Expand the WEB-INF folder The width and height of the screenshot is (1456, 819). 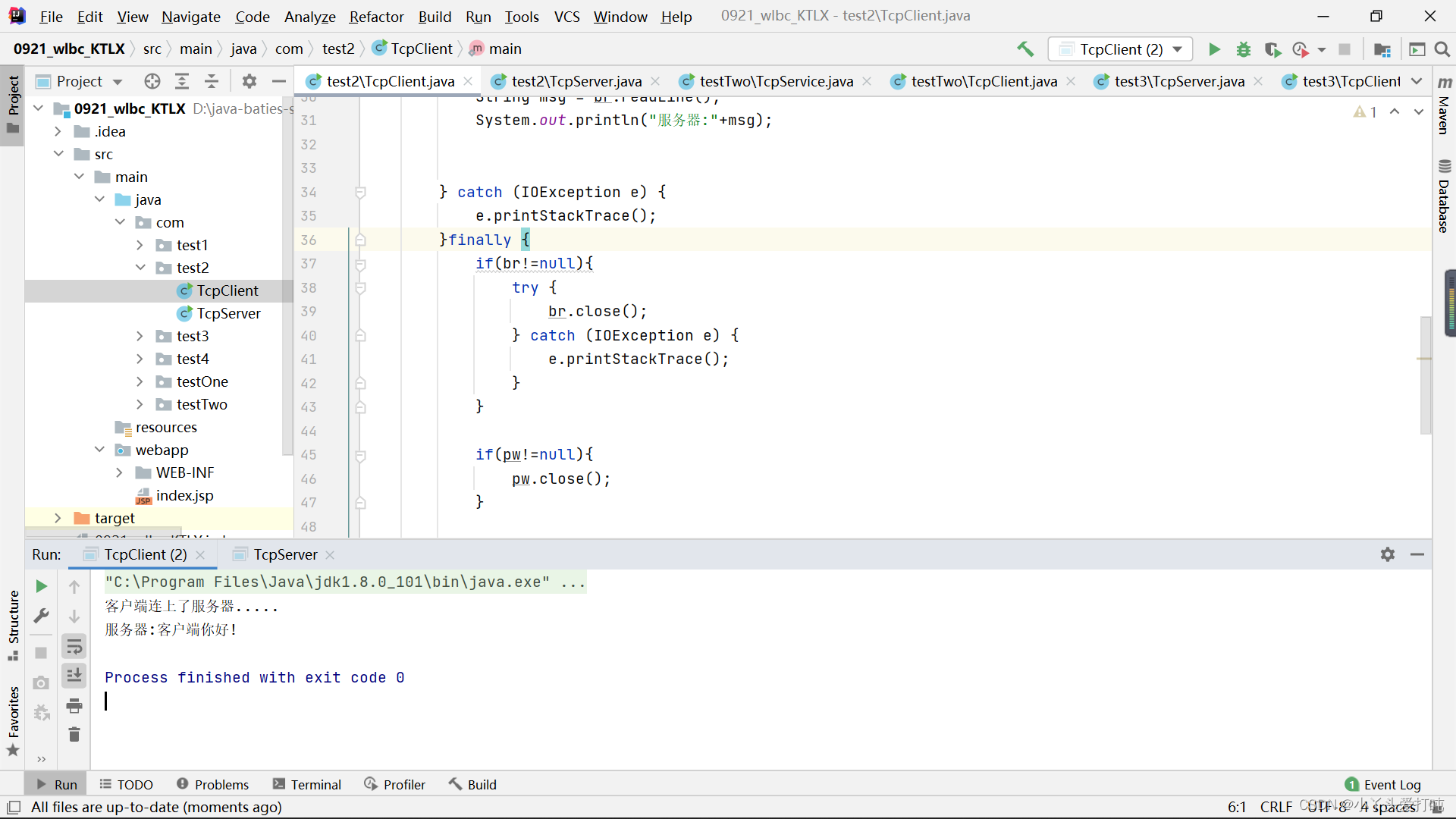[x=119, y=472]
